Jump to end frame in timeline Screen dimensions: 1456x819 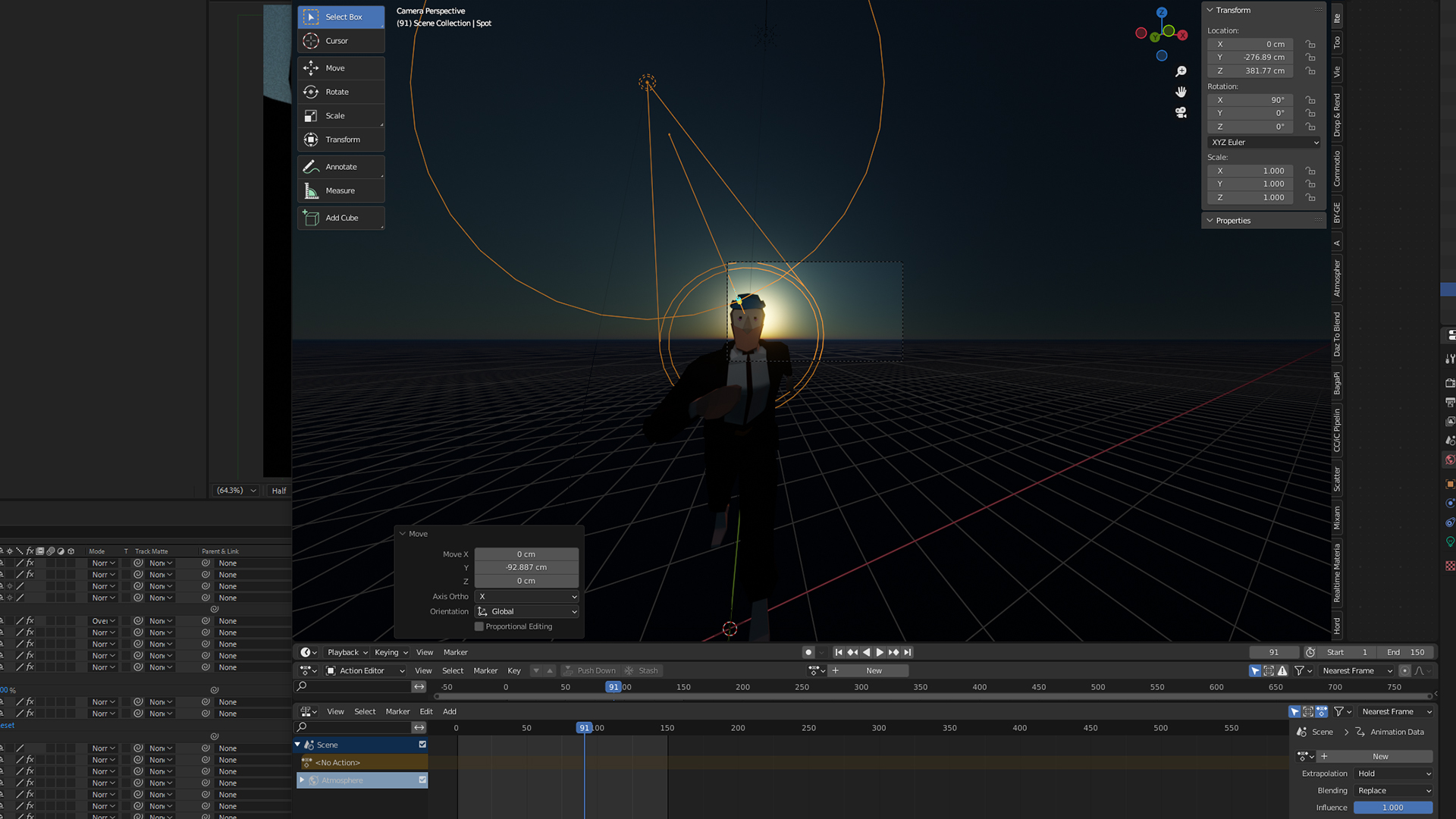pos(907,652)
